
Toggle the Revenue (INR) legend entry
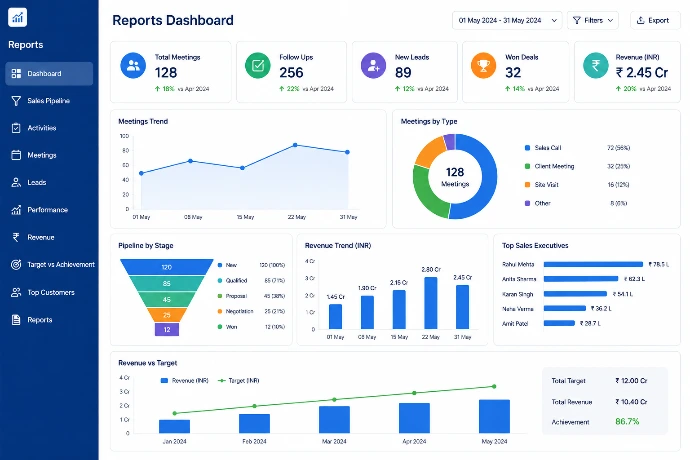tap(184, 380)
